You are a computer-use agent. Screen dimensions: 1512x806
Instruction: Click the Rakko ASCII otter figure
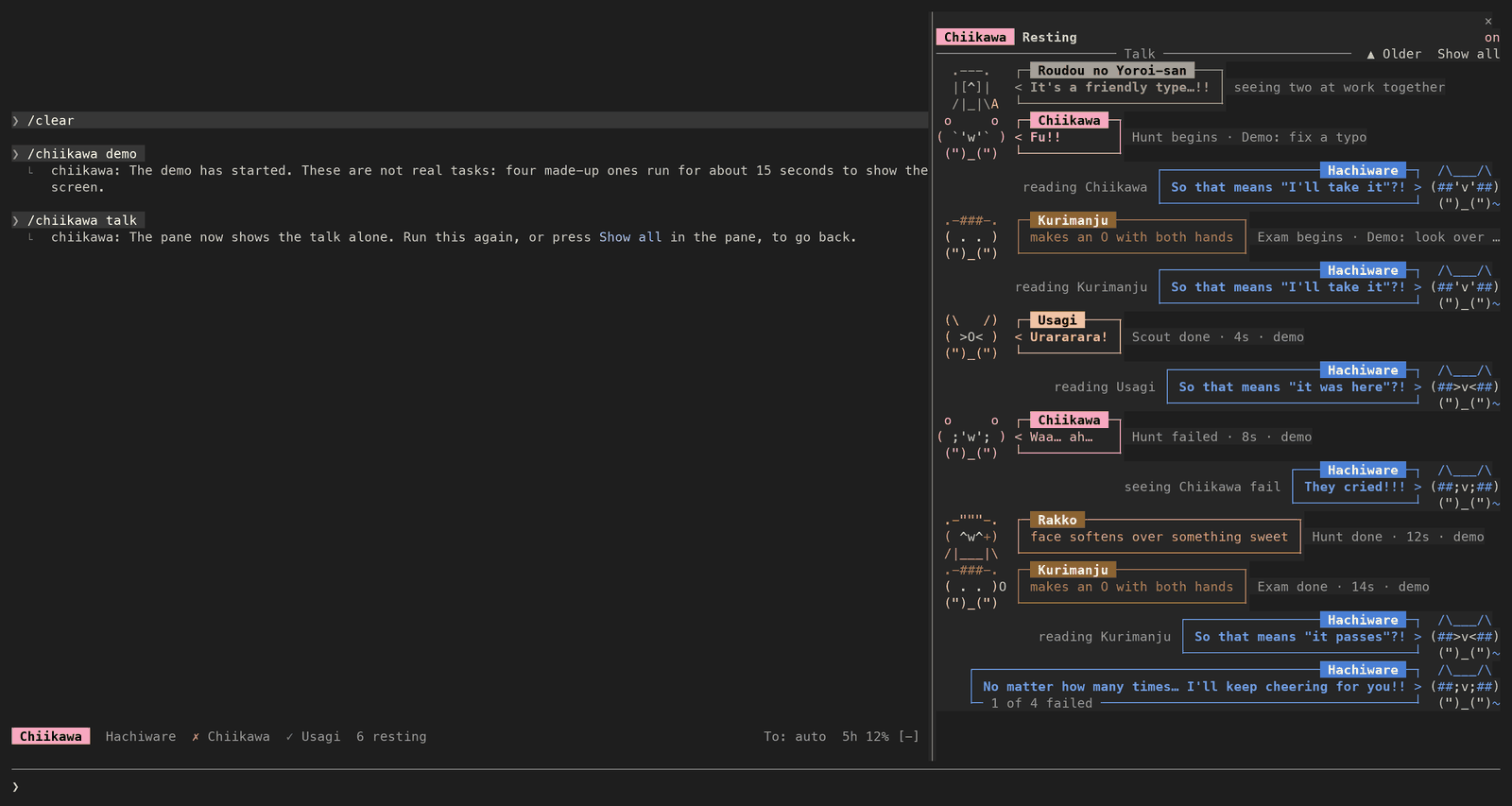click(x=971, y=537)
